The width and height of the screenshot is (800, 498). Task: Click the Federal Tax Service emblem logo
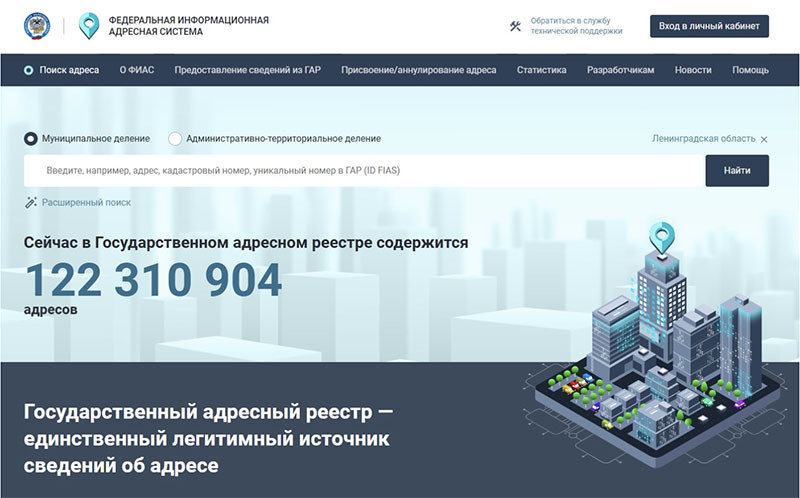[x=37, y=26]
